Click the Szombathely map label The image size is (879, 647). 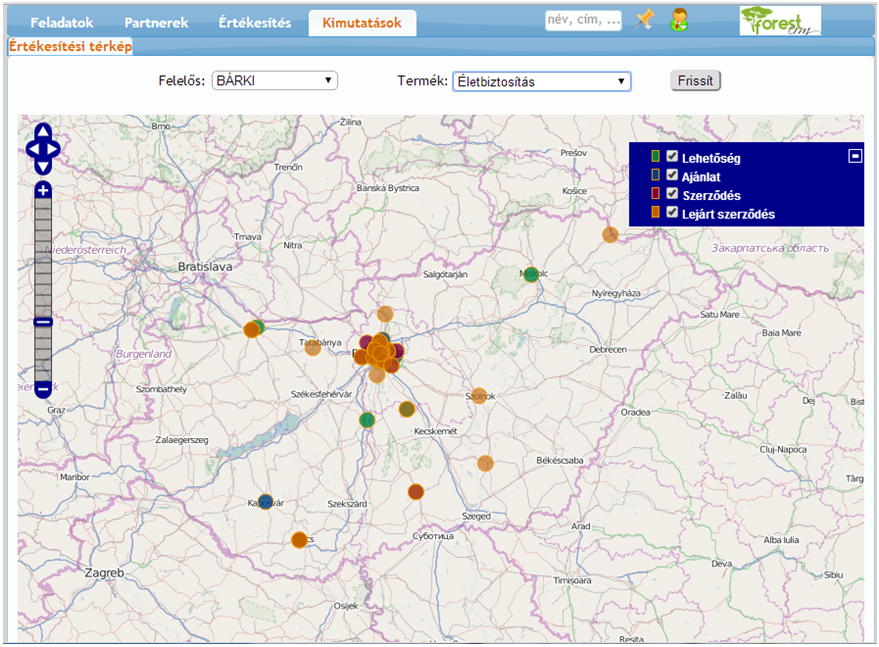coord(161,389)
